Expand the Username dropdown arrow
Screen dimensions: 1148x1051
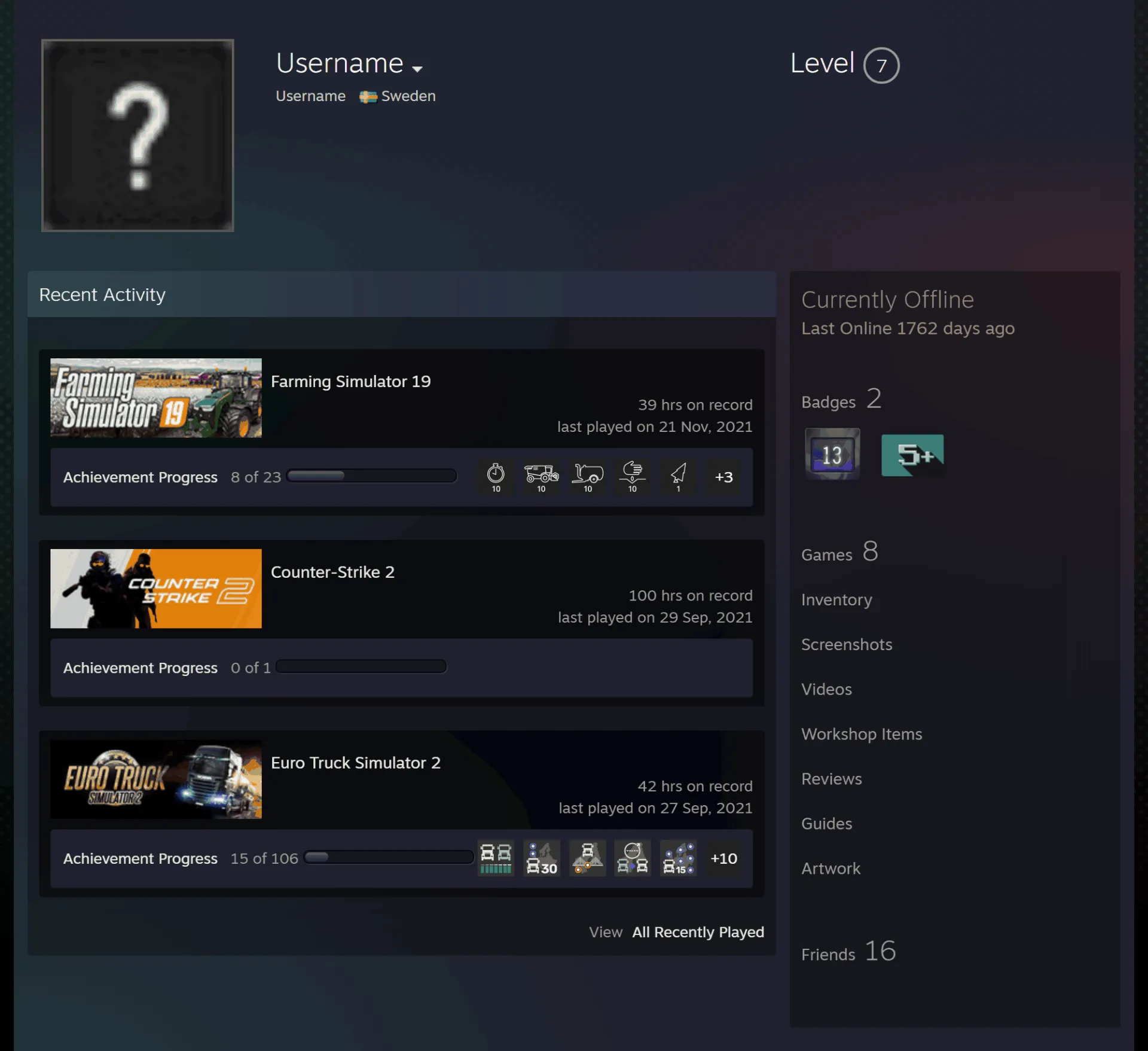click(417, 69)
